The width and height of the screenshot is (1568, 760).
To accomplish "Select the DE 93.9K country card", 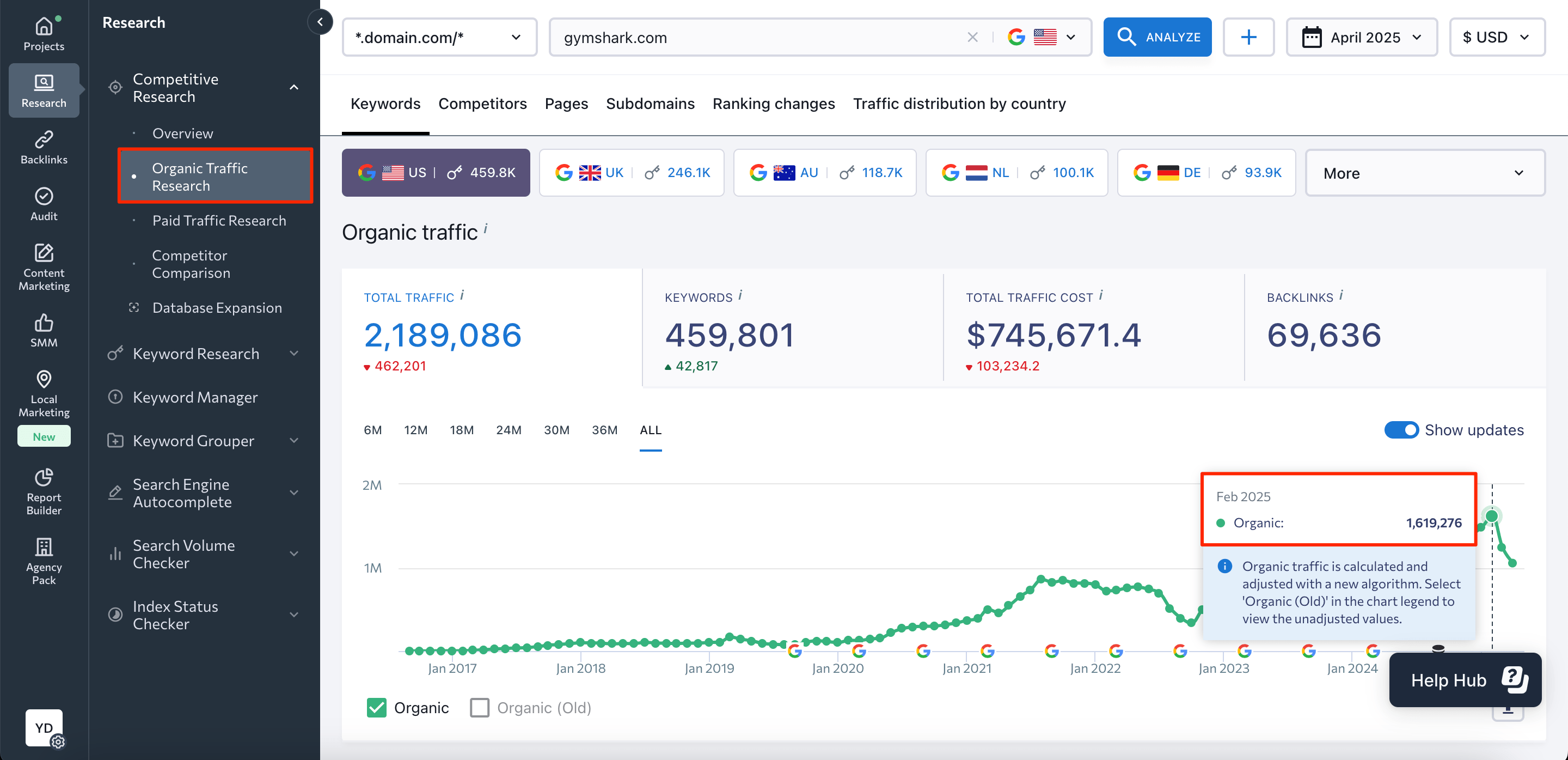I will 1206,173.
